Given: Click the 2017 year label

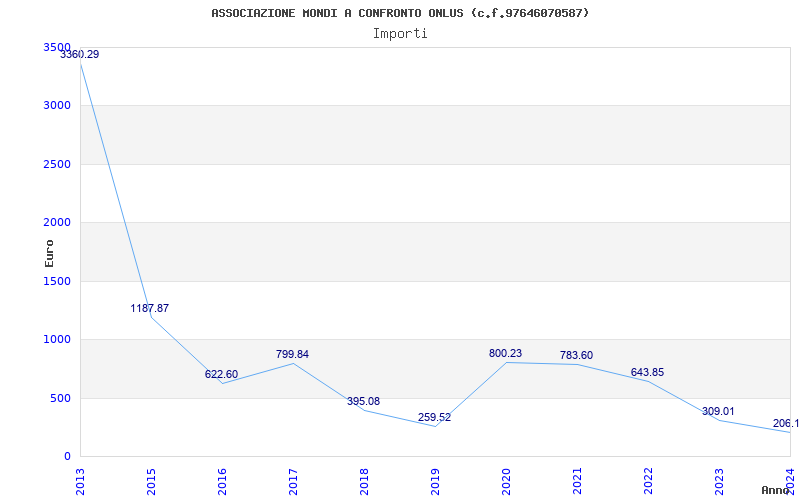Looking at the screenshot, I should pyautogui.click(x=293, y=482).
